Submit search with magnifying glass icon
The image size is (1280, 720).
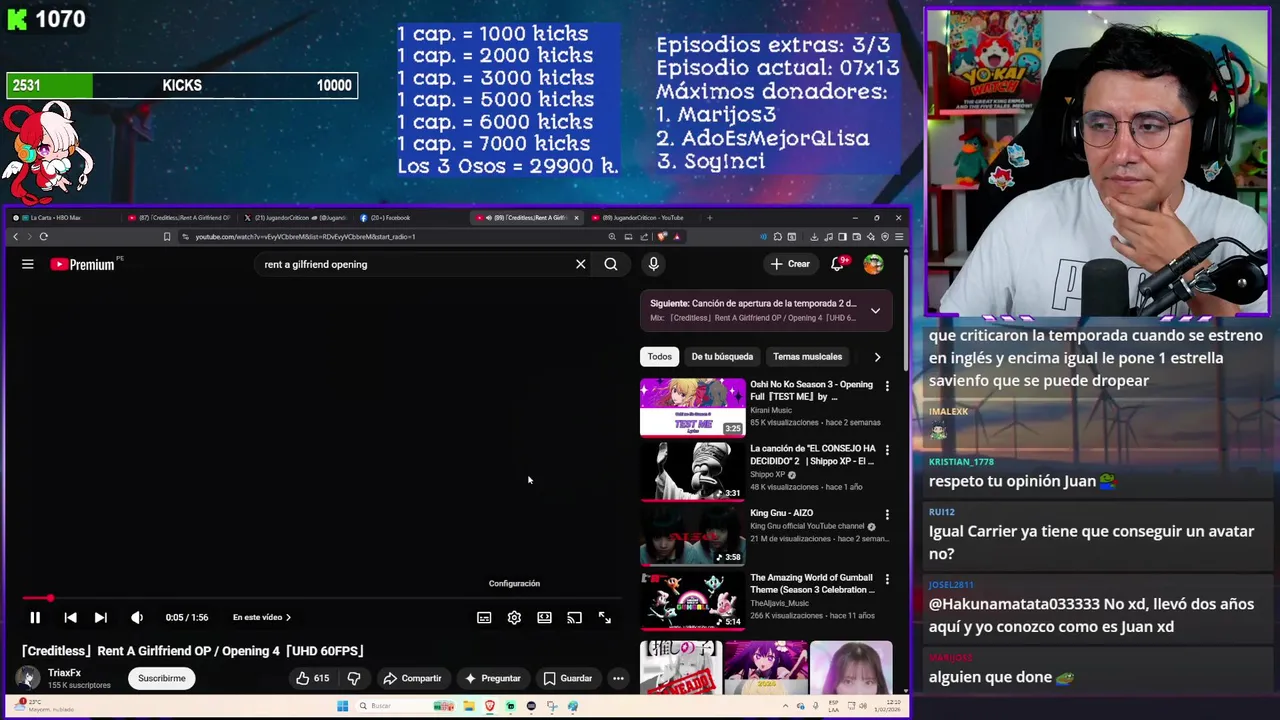coord(611,264)
